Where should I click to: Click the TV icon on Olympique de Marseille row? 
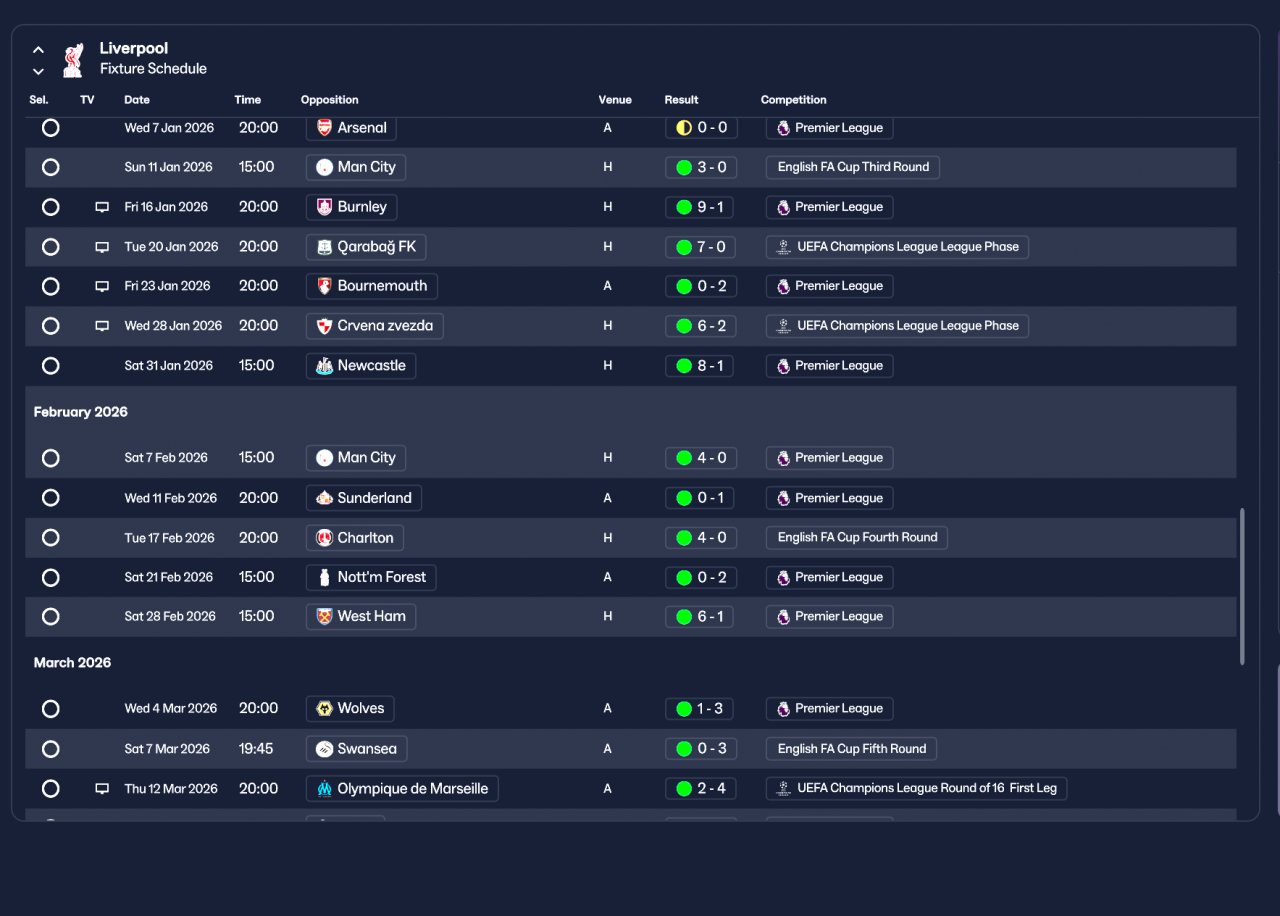(102, 789)
